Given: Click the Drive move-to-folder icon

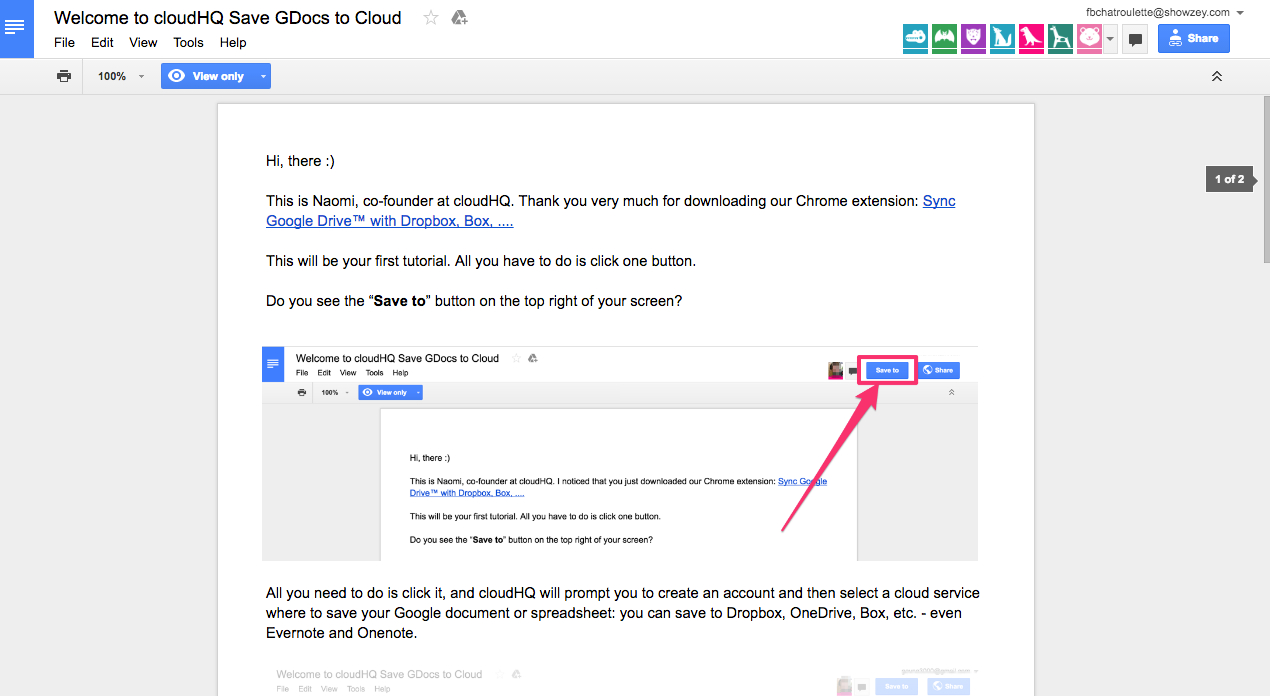Looking at the screenshot, I should point(459,18).
